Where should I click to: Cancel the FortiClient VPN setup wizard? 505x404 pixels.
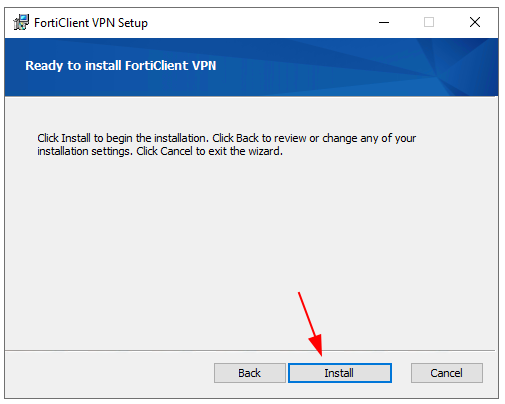coord(447,373)
